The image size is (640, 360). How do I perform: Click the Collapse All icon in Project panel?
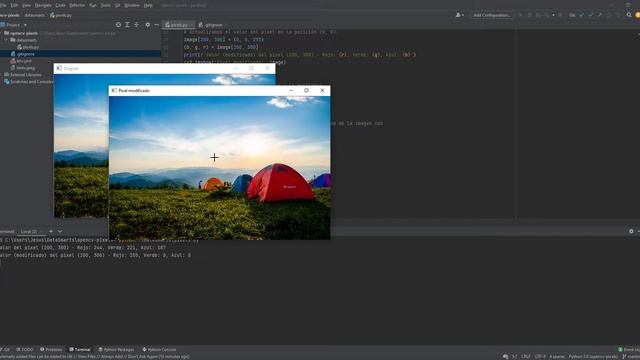(x=137, y=25)
